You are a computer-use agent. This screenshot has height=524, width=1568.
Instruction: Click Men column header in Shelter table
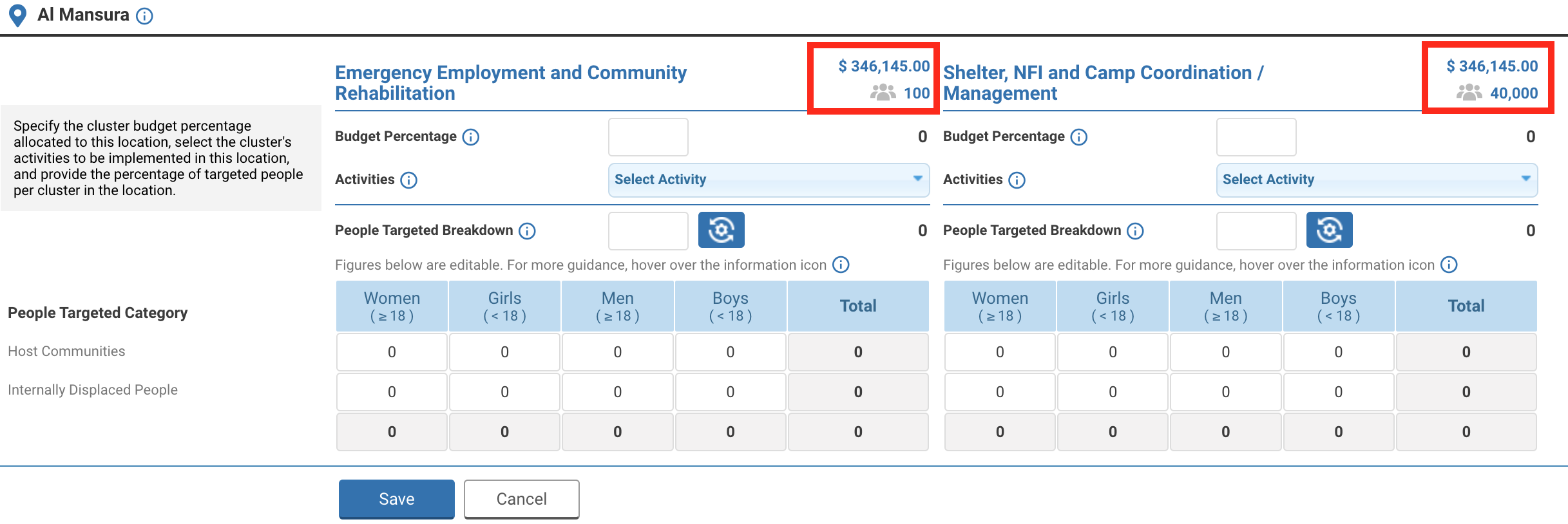pos(1226,306)
